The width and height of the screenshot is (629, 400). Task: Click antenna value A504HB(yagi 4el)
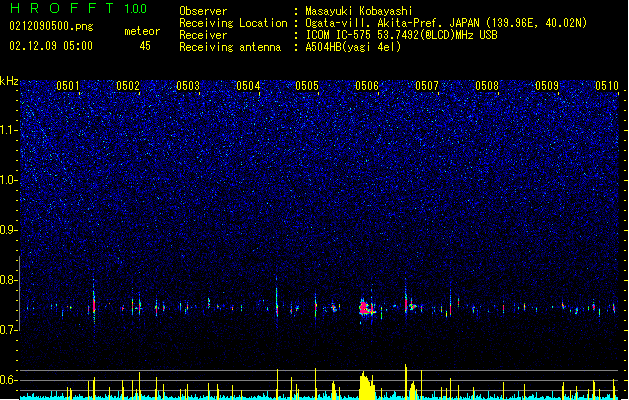click(x=353, y=47)
